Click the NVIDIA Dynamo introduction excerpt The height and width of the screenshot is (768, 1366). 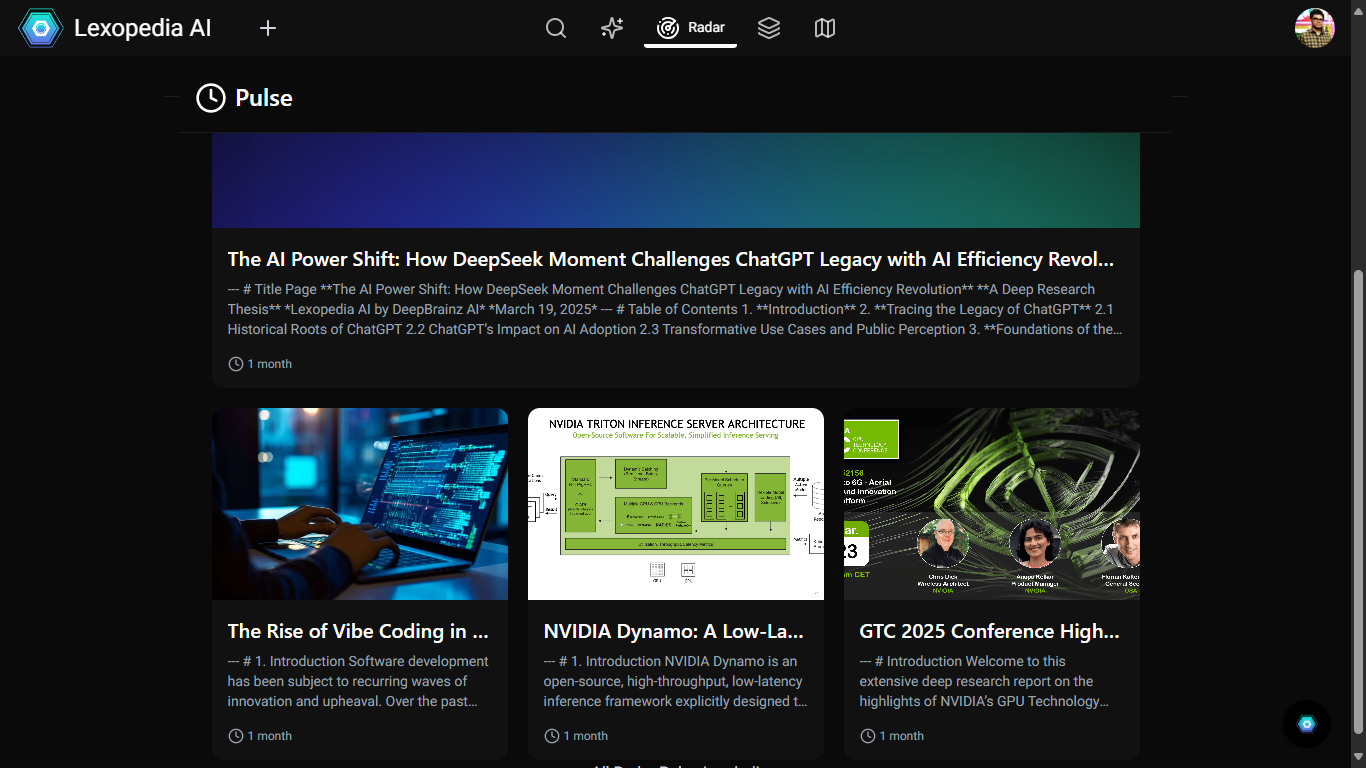(x=675, y=681)
